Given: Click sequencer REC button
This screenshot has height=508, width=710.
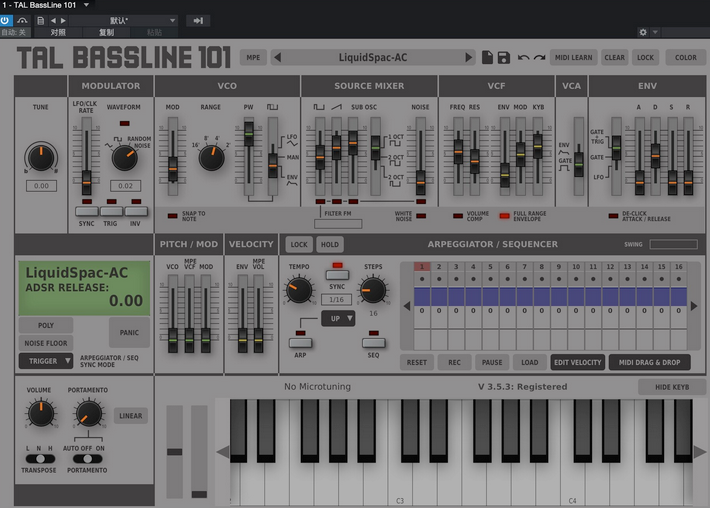Looking at the screenshot, I should pyautogui.click(x=454, y=362).
